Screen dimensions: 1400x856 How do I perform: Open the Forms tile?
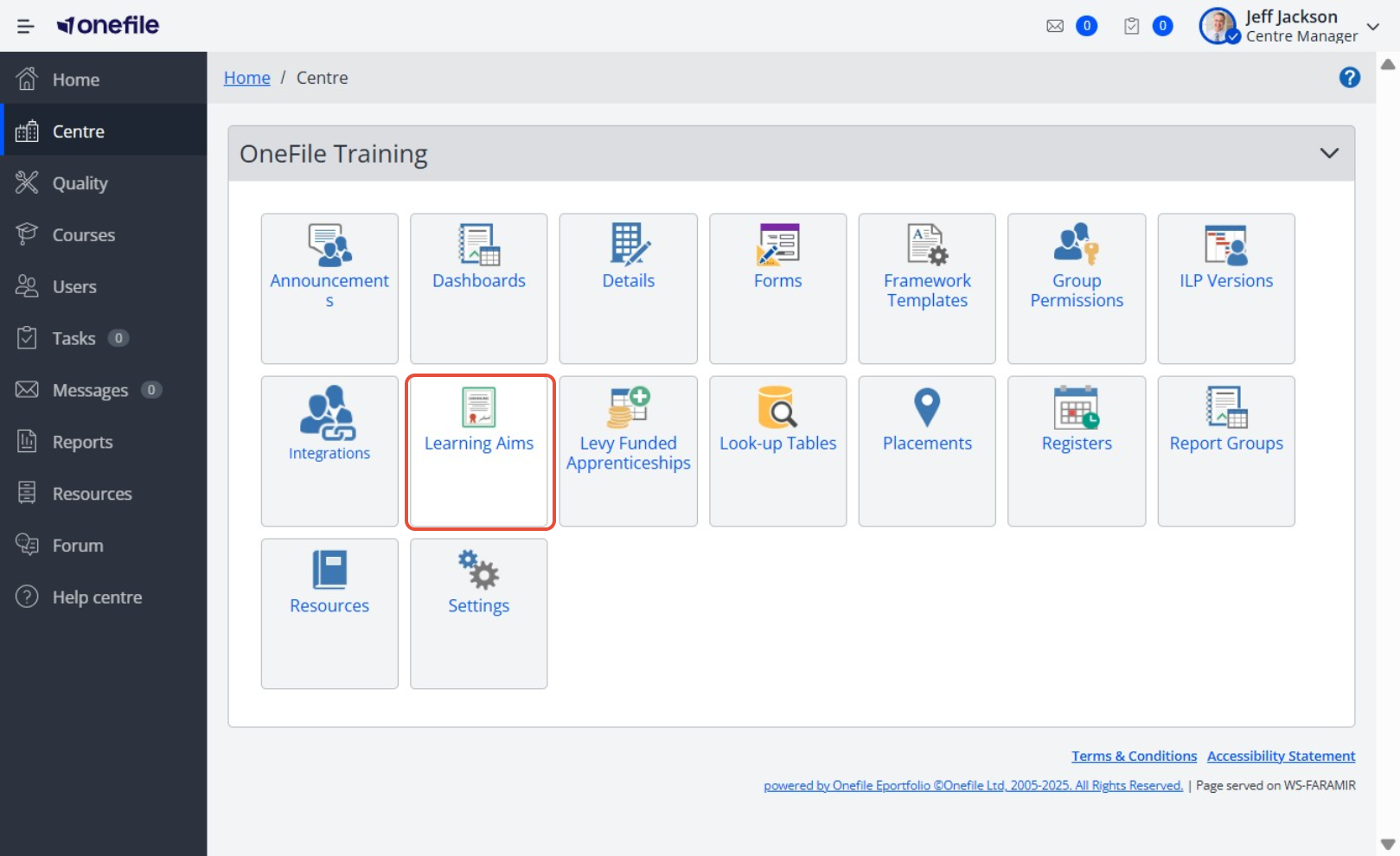(778, 289)
